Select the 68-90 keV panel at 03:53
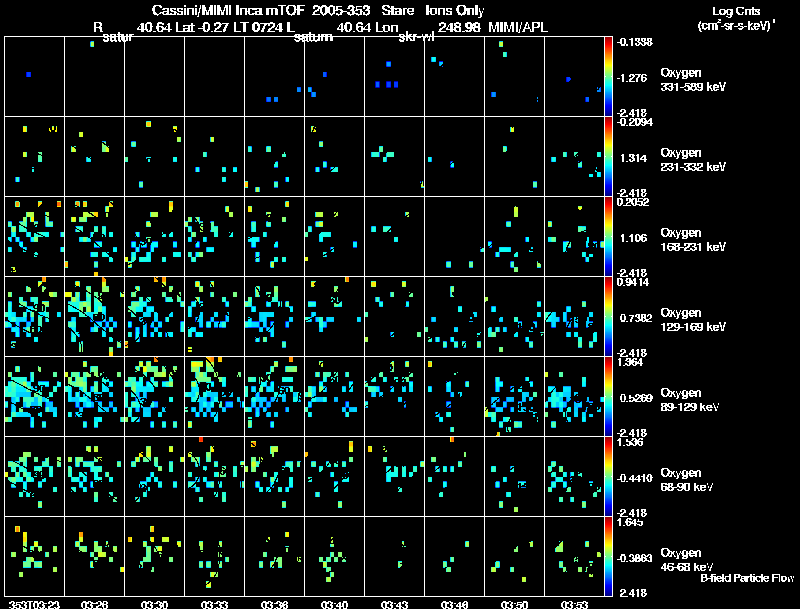800x609 pixels. [574, 477]
